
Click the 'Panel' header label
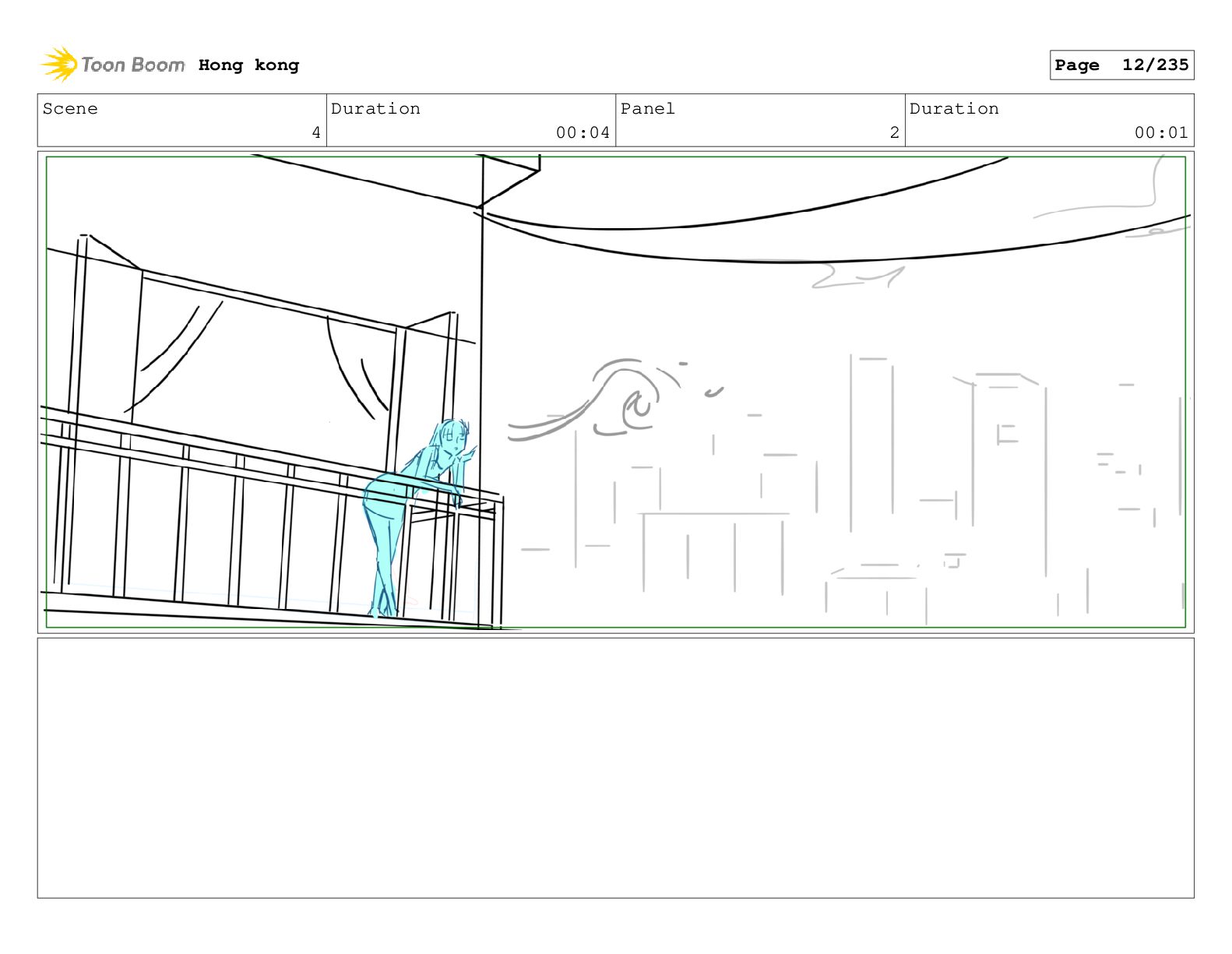(x=647, y=109)
